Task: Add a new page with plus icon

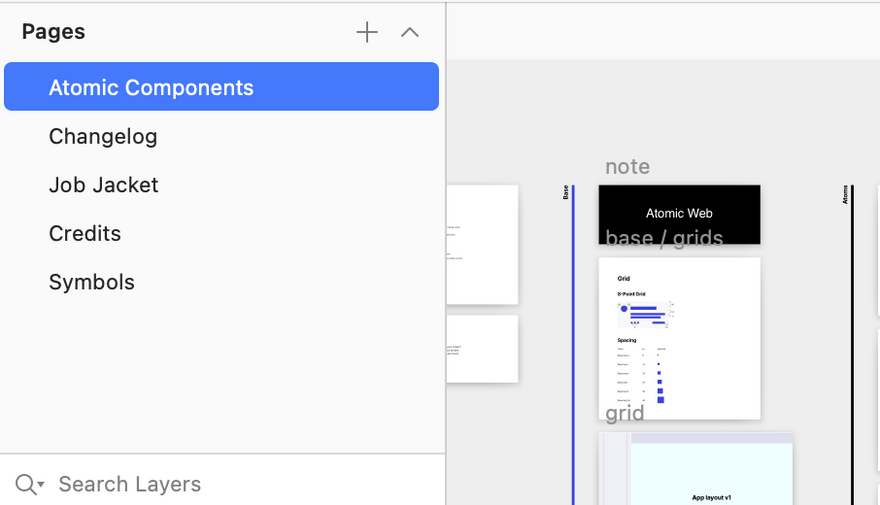Action: (x=367, y=32)
